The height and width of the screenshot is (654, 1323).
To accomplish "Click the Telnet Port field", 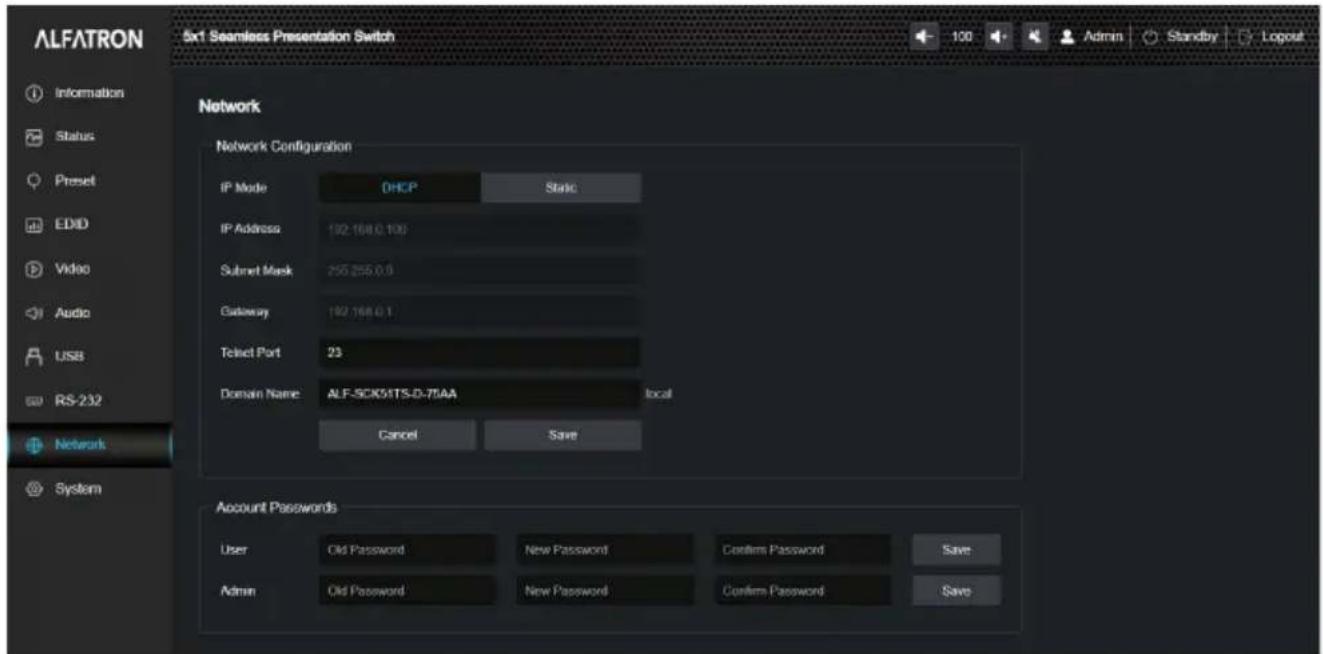I will 479,352.
